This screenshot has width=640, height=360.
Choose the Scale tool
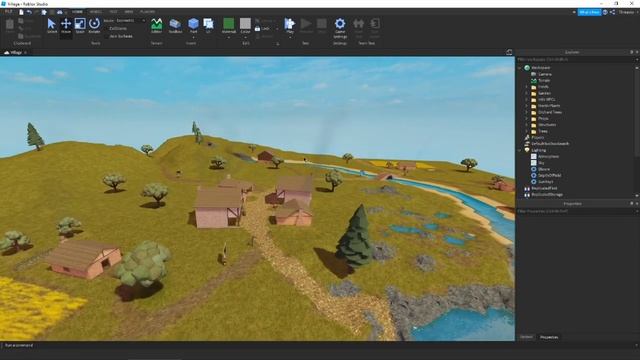(x=80, y=24)
